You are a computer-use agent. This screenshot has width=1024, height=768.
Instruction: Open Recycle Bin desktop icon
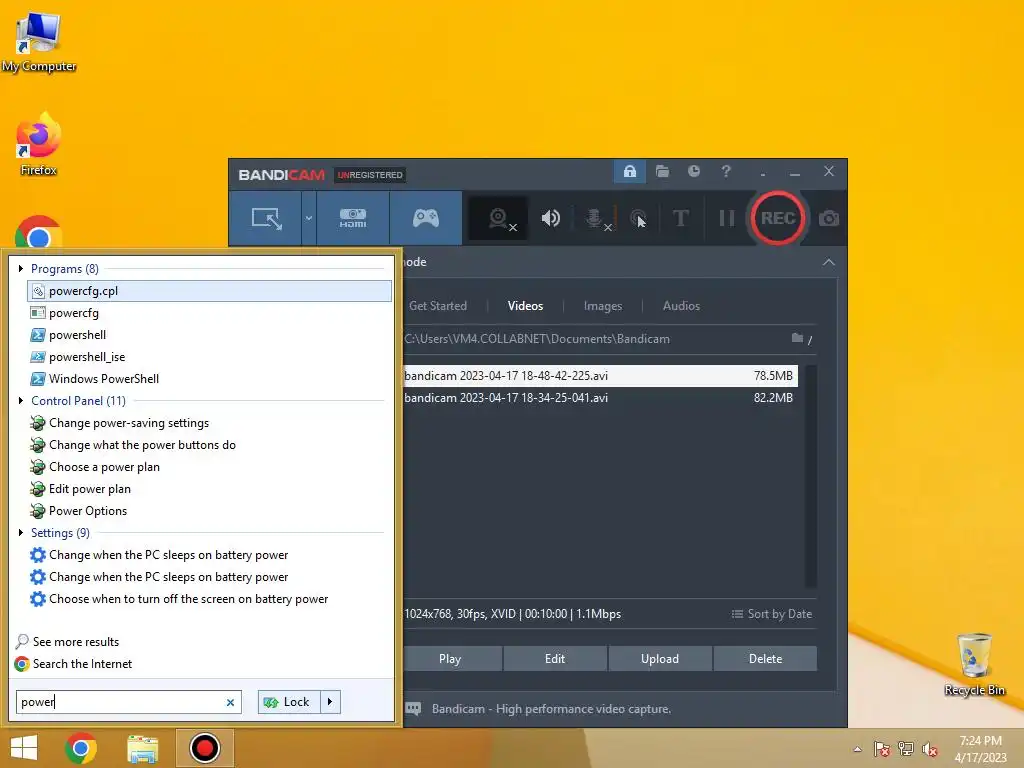pos(975,664)
